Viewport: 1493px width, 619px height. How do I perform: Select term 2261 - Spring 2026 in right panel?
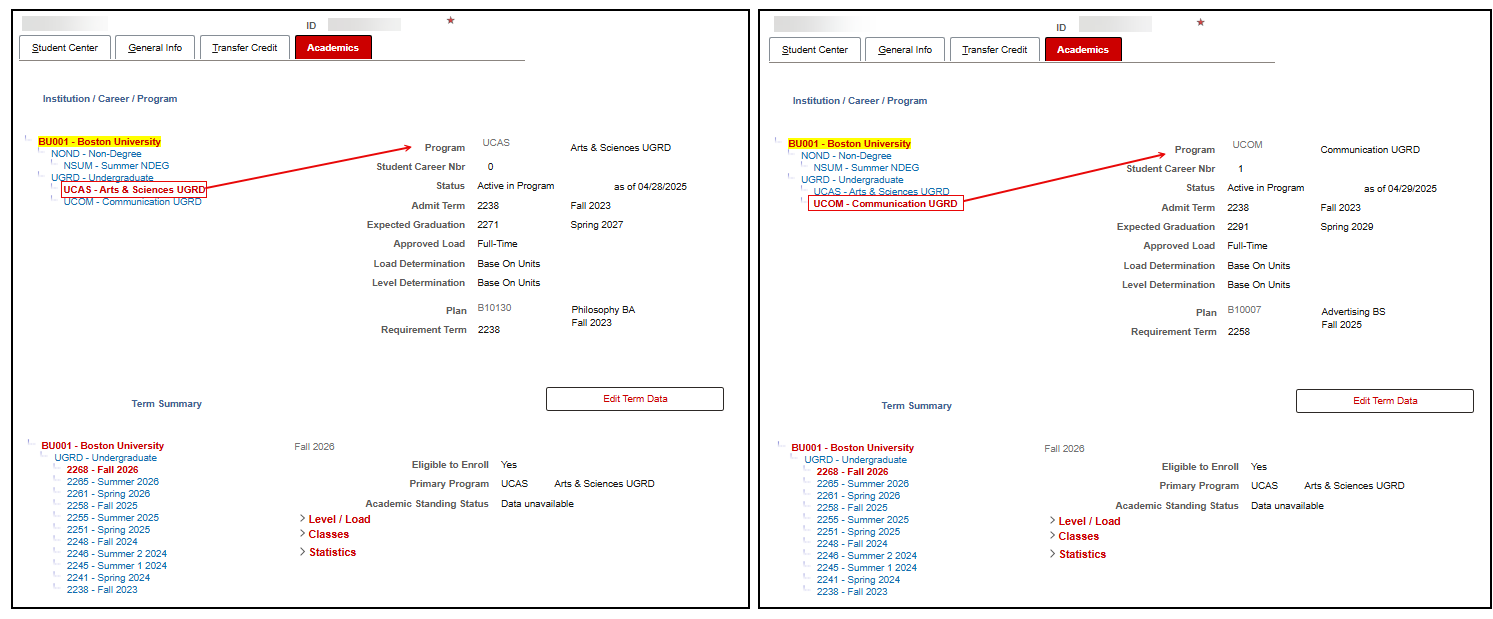tap(858, 496)
